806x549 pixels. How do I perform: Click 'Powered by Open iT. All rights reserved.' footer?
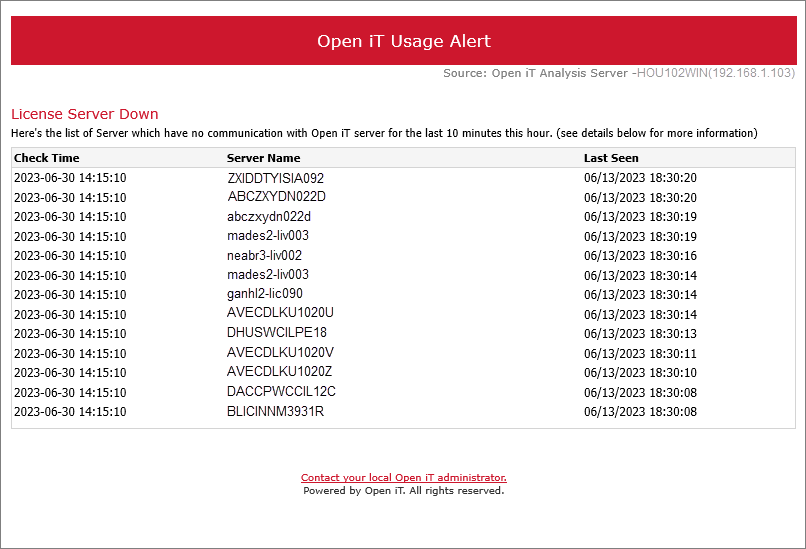[404, 491]
